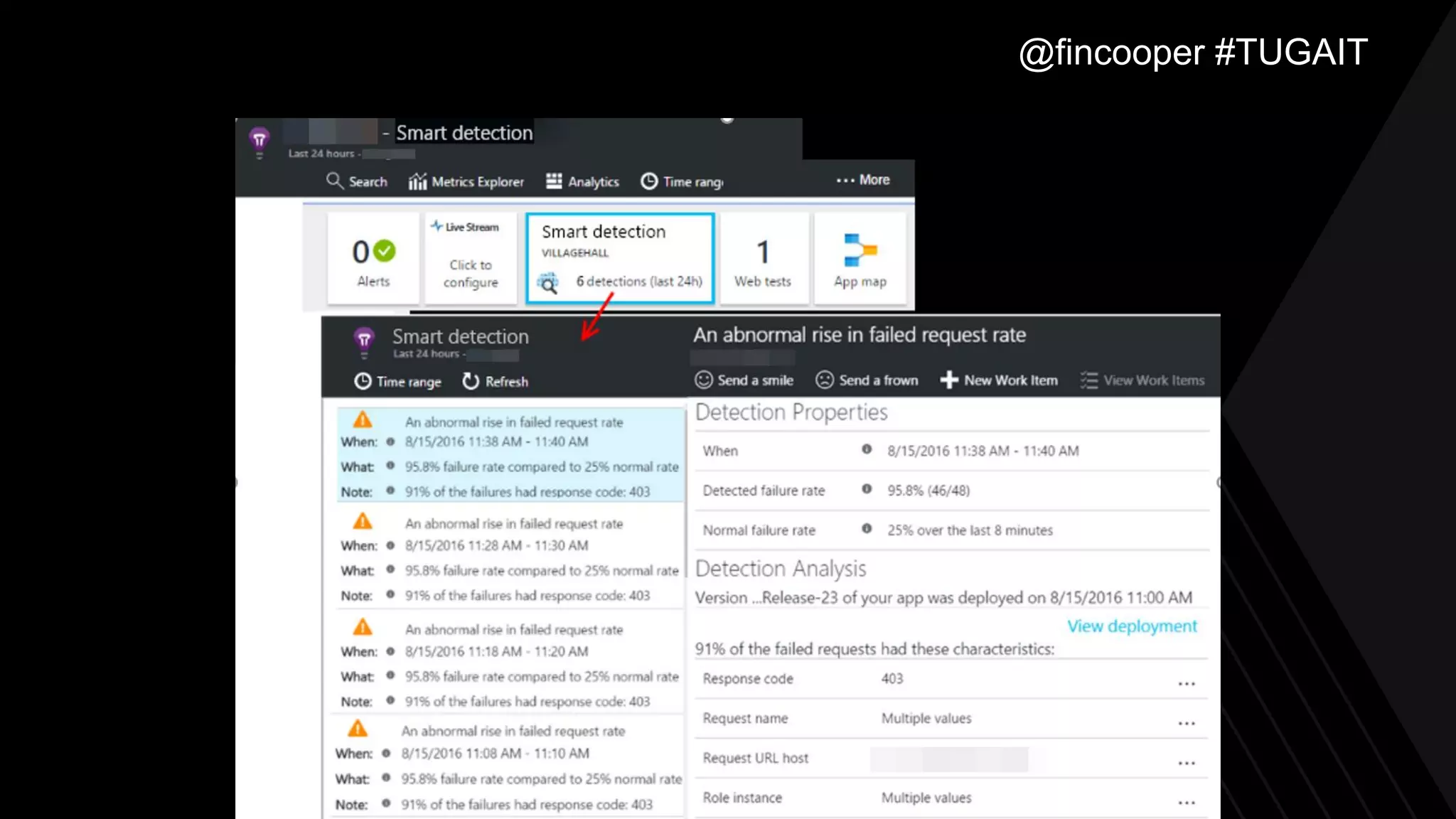Expand Response code row ellipsis
1456x819 pixels.
click(x=1186, y=683)
